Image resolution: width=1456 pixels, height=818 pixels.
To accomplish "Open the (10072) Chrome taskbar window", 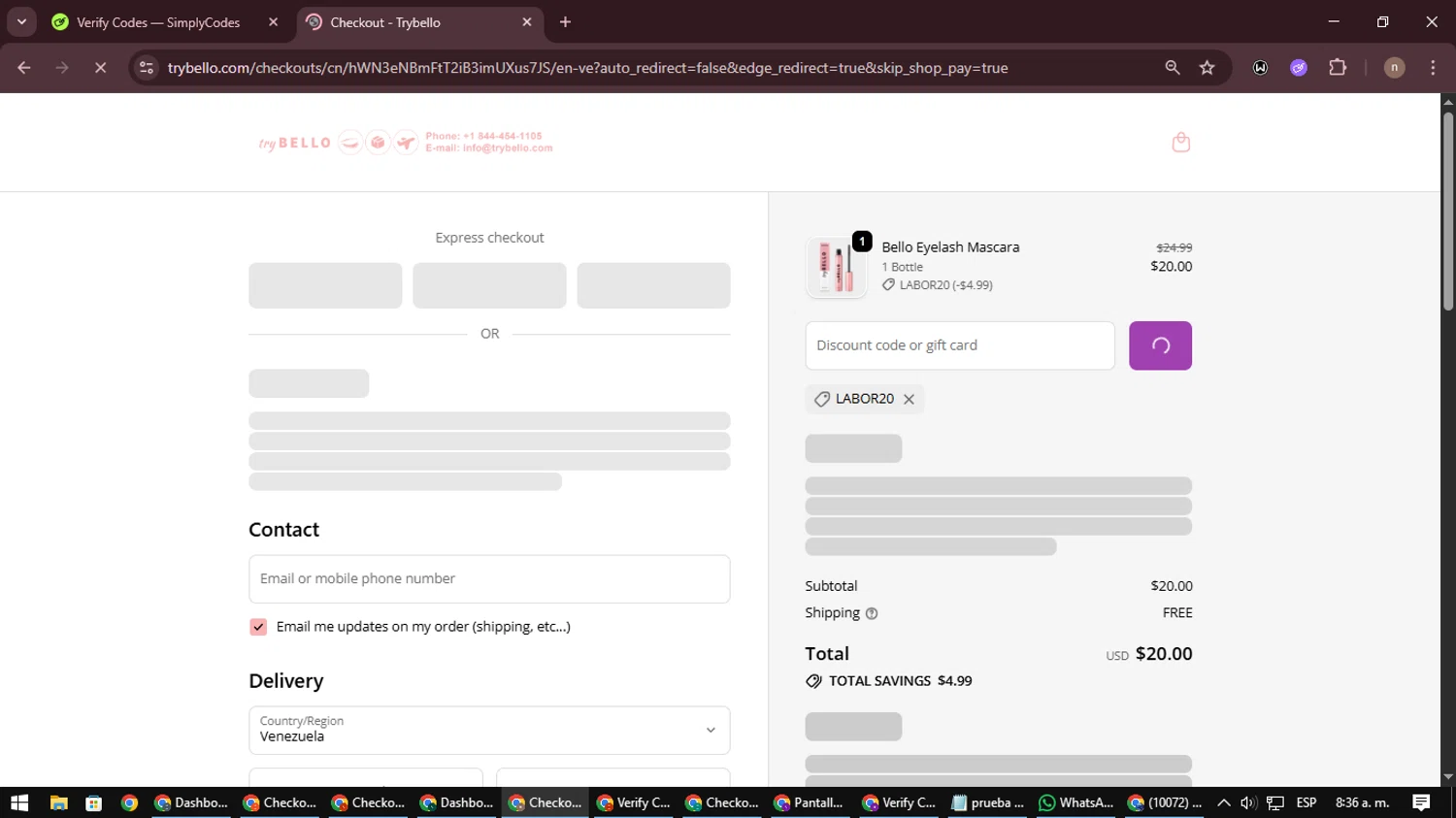I will pyautogui.click(x=1165, y=802).
